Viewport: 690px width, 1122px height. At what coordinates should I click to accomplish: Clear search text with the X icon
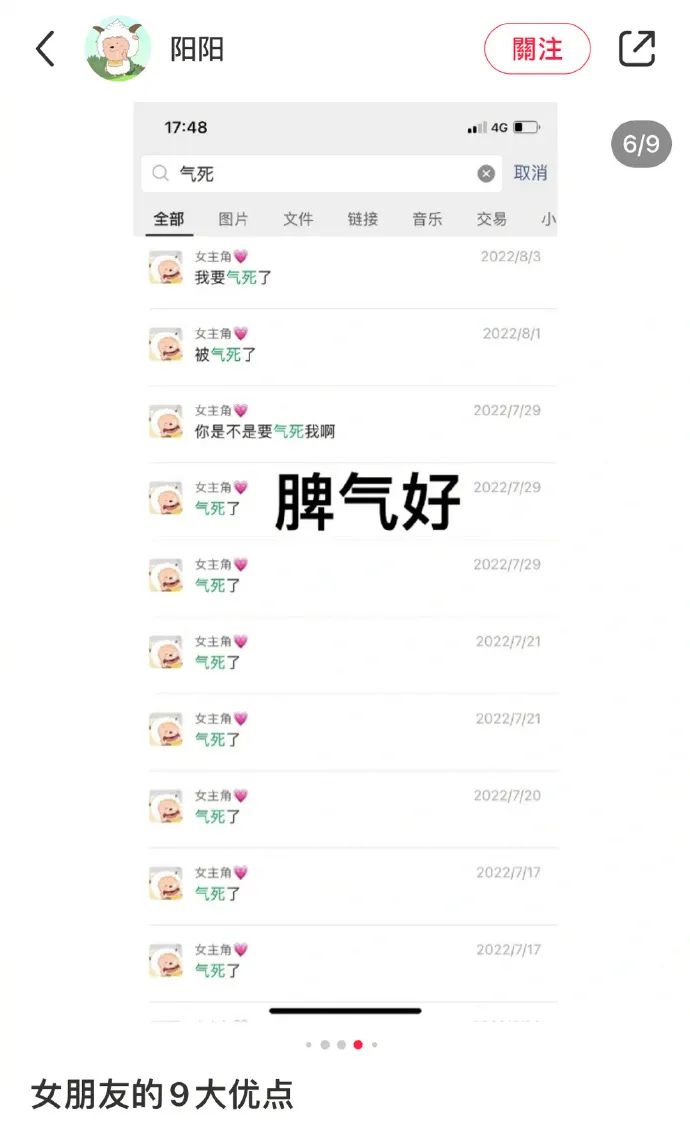[x=486, y=173]
